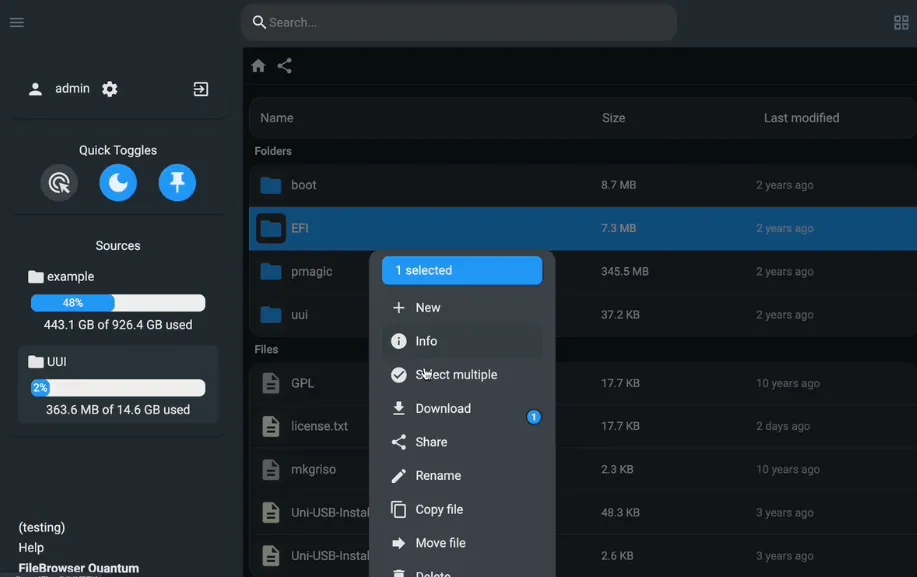Click the EFI folder icon
917x577 pixels.
coord(271,229)
